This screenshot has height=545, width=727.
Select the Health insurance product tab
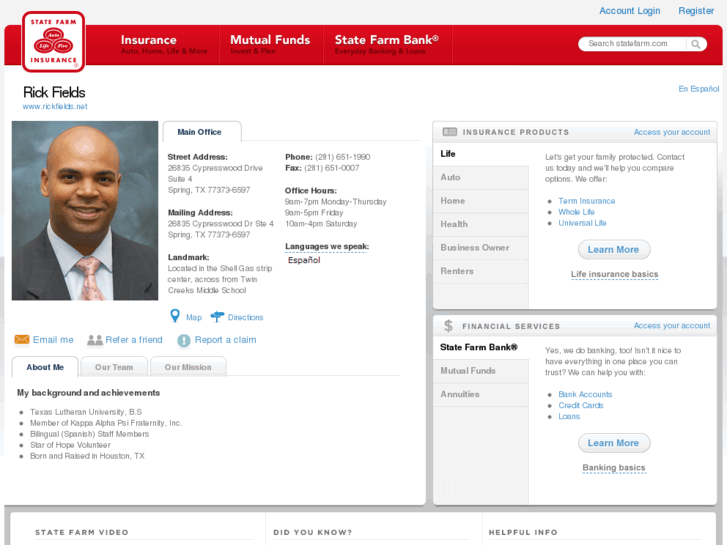tap(481, 224)
